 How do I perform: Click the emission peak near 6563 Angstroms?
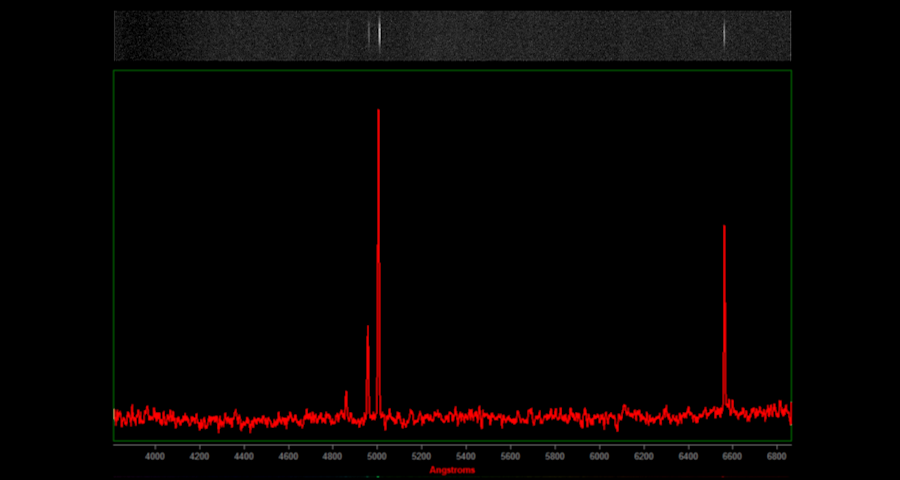tap(724, 228)
